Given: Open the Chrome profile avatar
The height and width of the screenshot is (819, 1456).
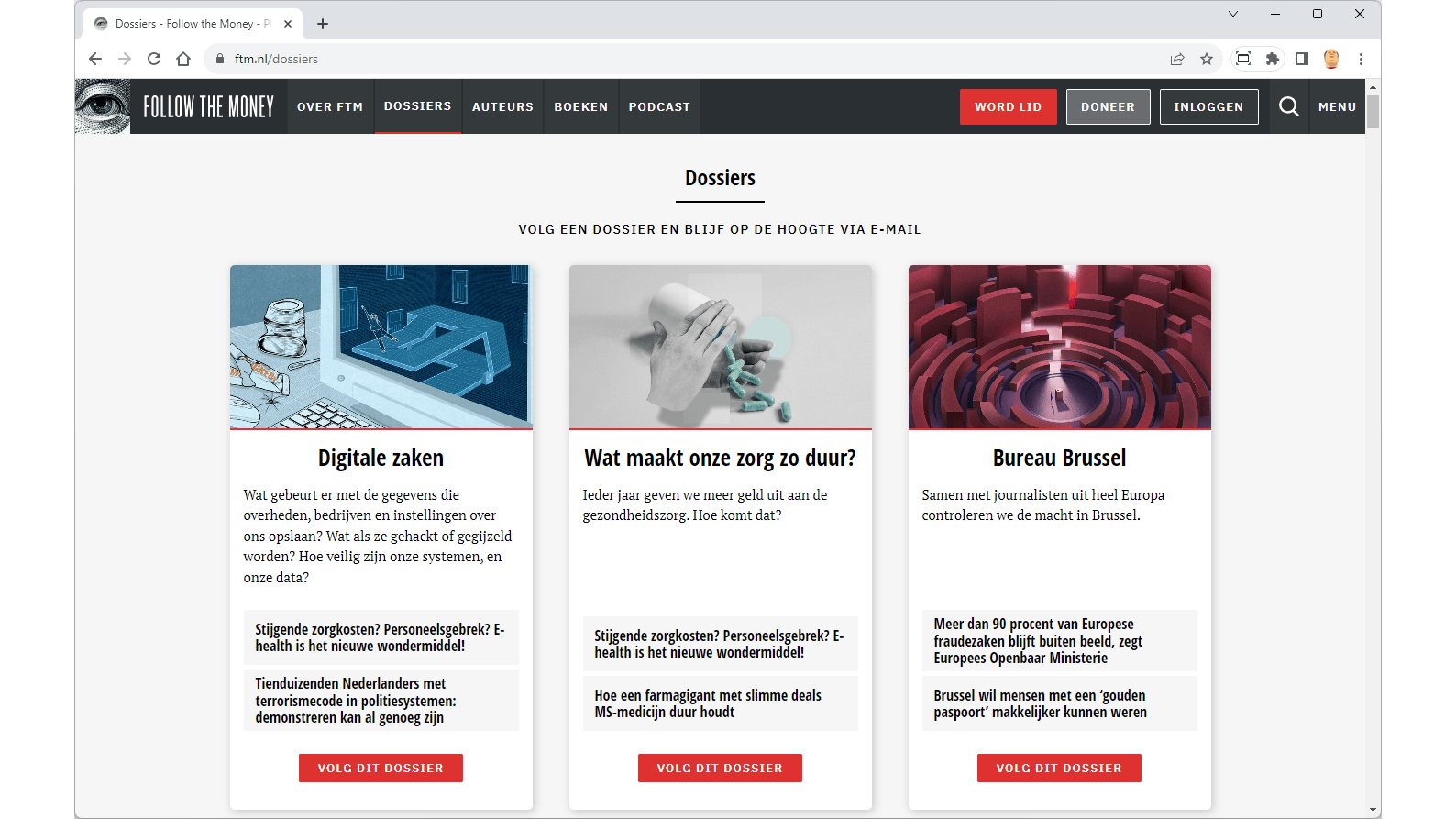Looking at the screenshot, I should click(1331, 59).
